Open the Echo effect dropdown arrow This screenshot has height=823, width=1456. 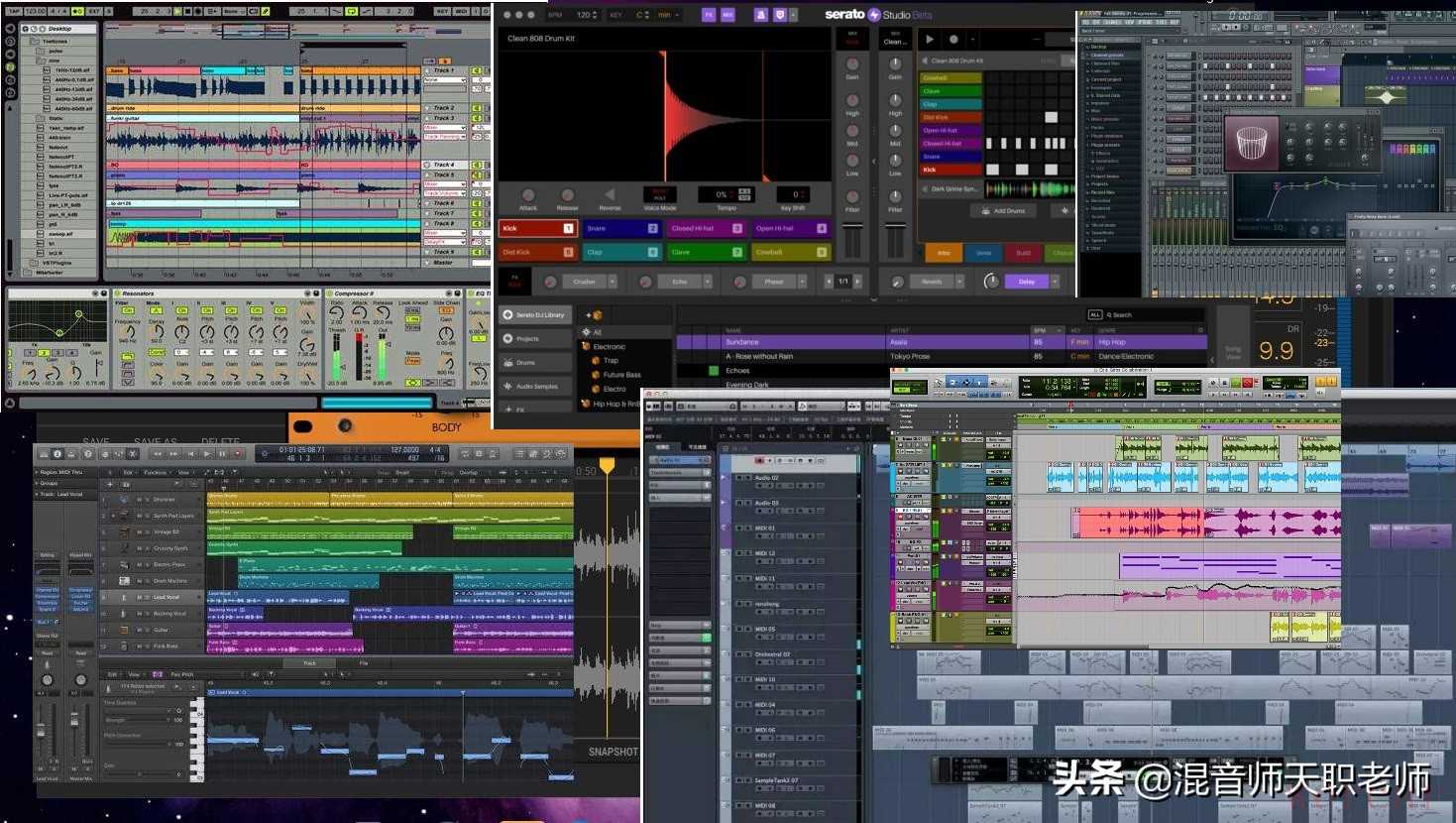707,282
